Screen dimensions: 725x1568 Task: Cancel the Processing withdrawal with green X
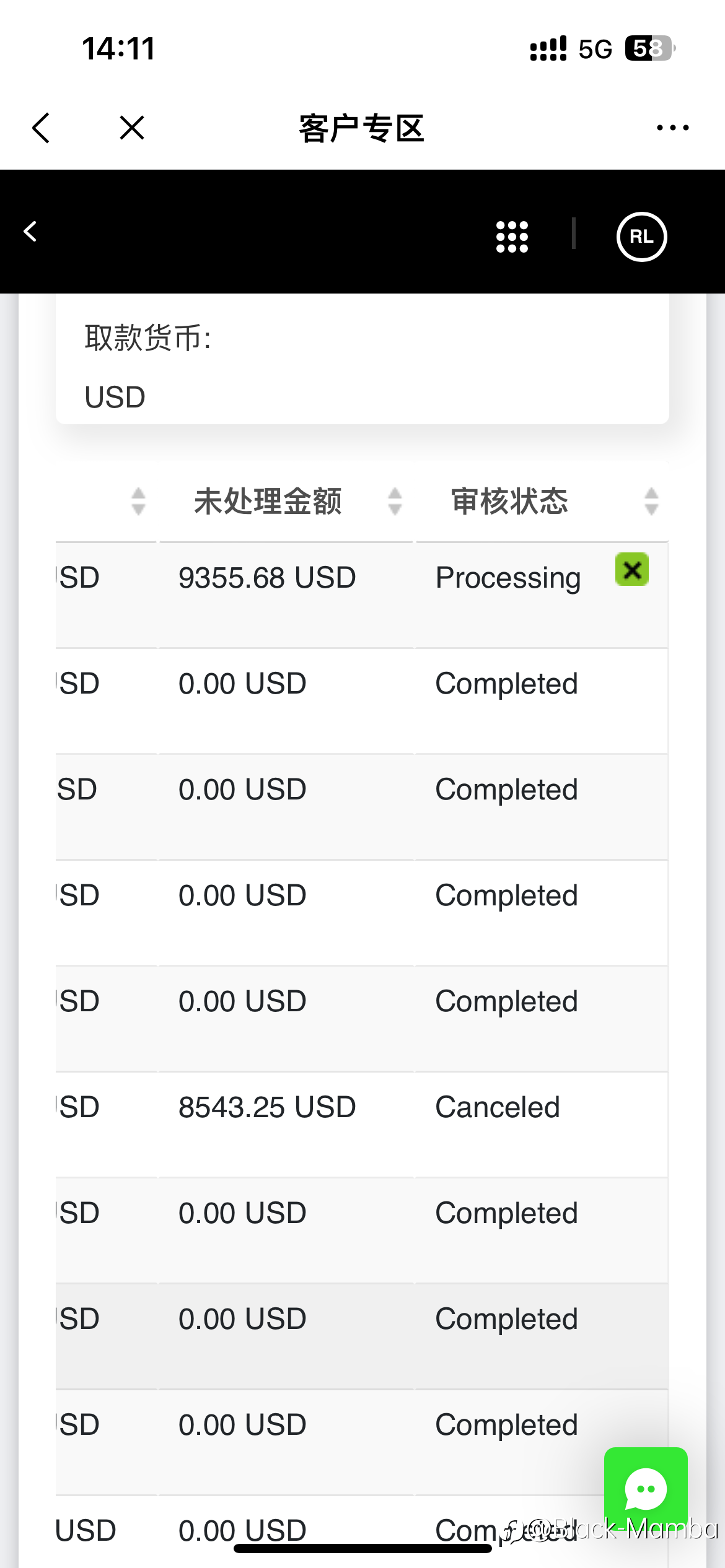(x=632, y=569)
